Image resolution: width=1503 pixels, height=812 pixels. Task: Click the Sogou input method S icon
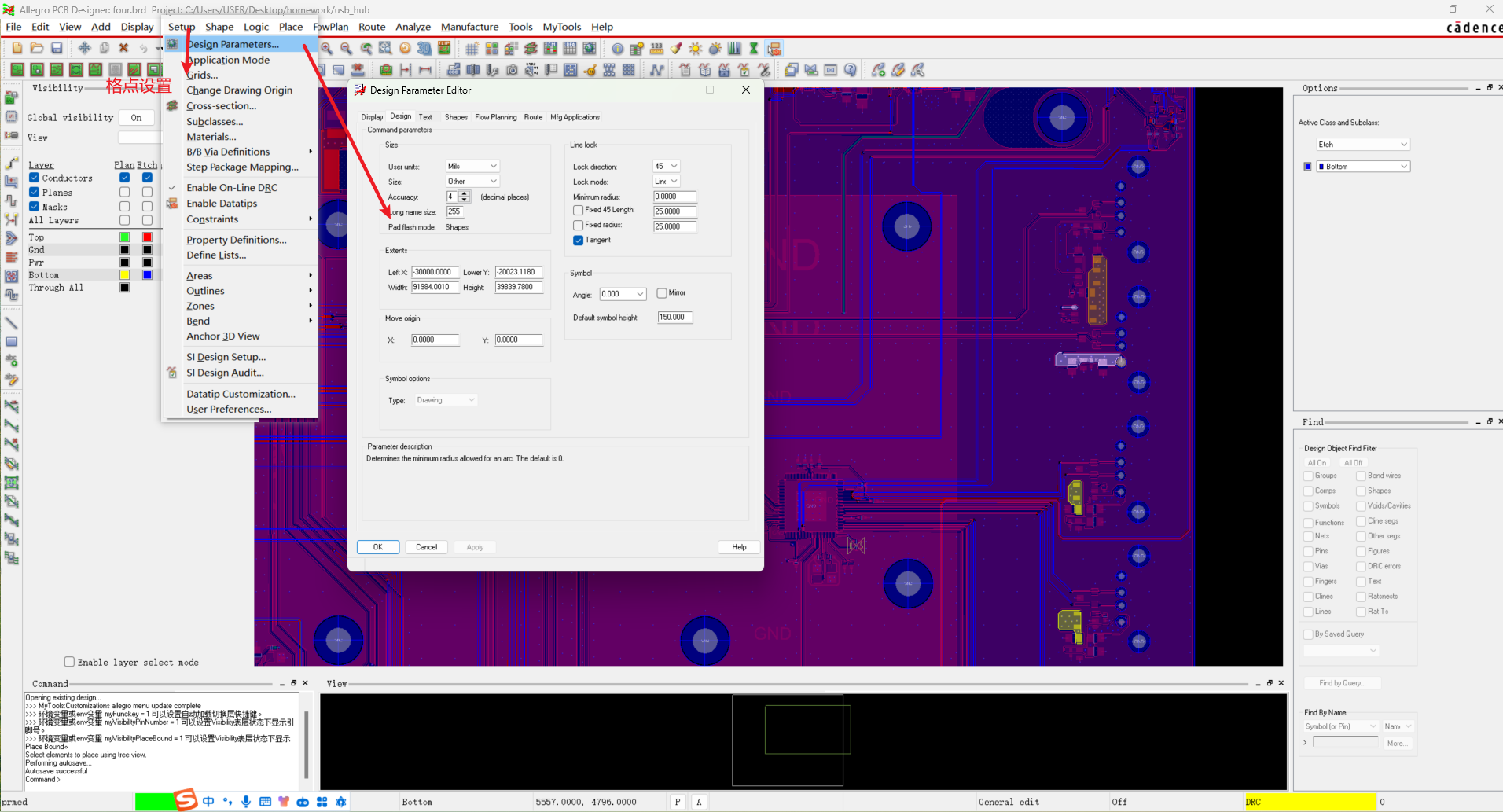(186, 799)
